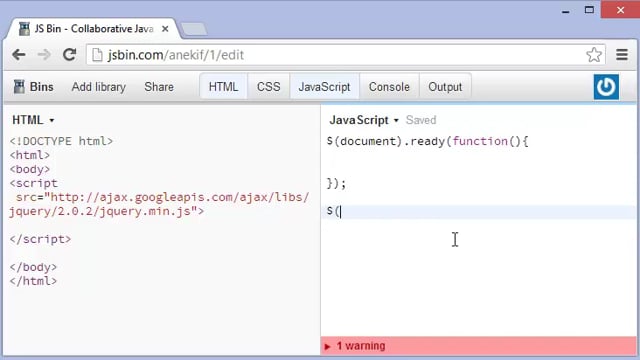Screen dimensions: 640x360
Task: Expand the HTML panel dropdown arrow
Action: click(x=52, y=121)
